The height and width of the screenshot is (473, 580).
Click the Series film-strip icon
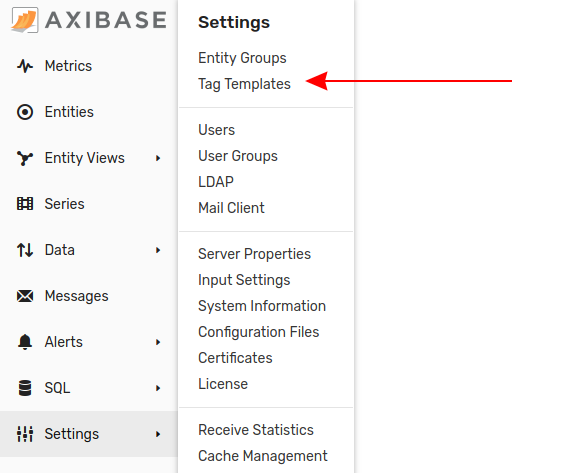[25, 204]
